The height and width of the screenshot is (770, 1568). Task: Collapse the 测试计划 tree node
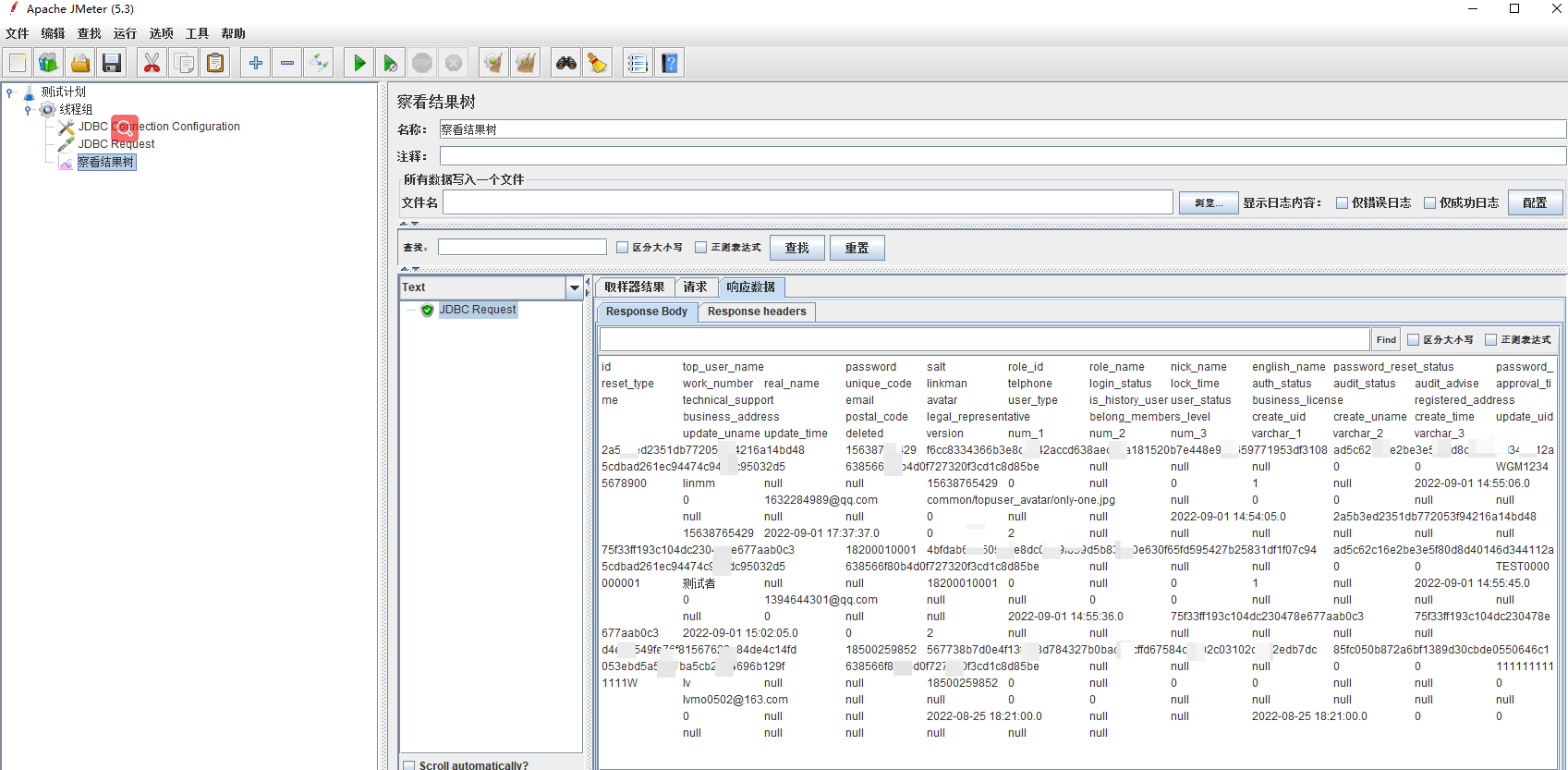(10, 92)
